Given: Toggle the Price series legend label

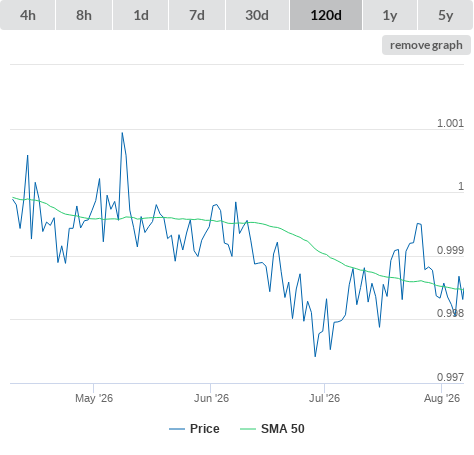Looking at the screenshot, I should (205, 429).
